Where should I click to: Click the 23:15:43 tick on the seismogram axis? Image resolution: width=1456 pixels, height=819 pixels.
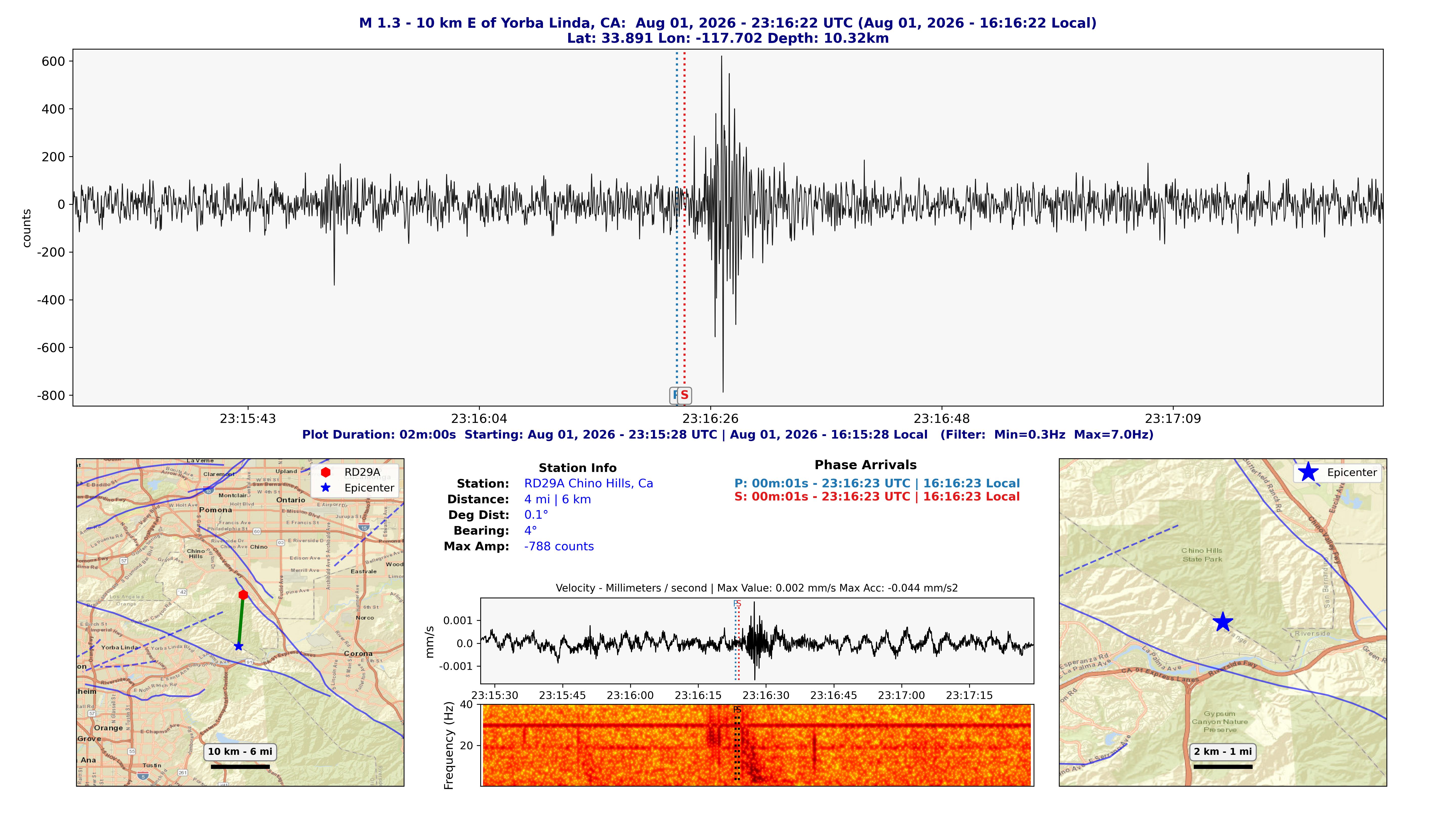pyautogui.click(x=247, y=419)
